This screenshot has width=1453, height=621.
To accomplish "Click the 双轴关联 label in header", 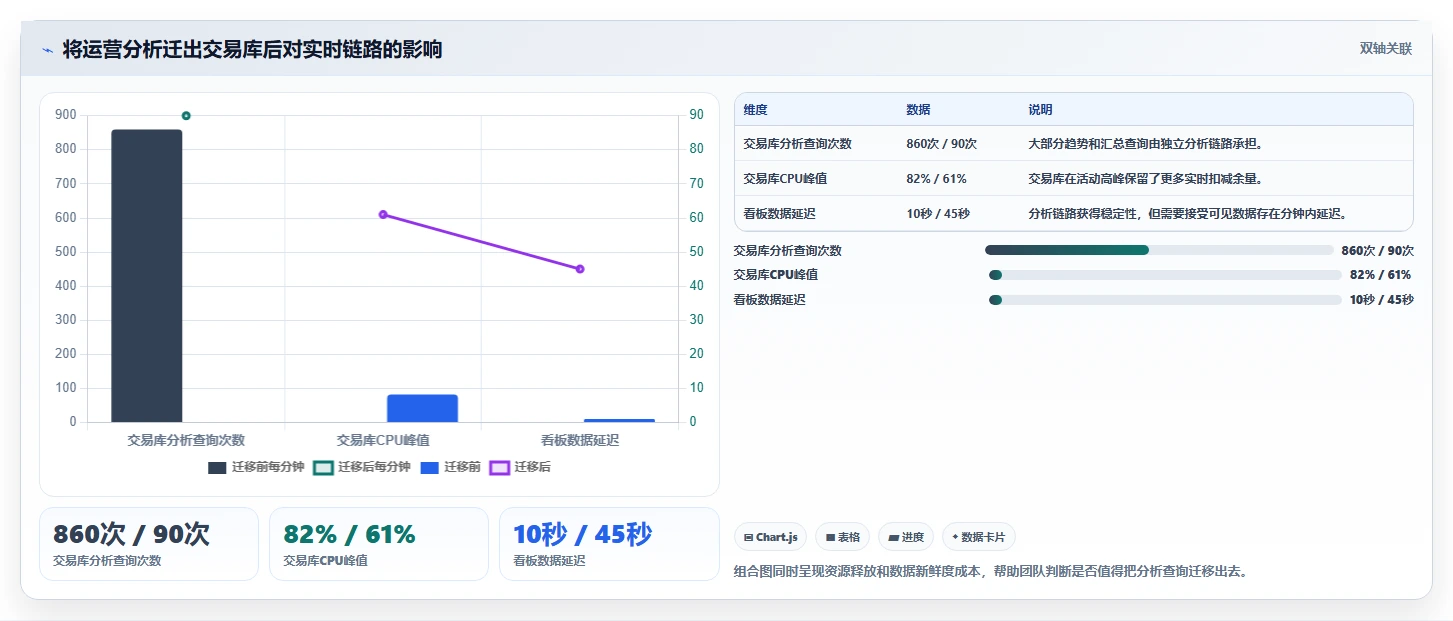I will coord(1385,48).
